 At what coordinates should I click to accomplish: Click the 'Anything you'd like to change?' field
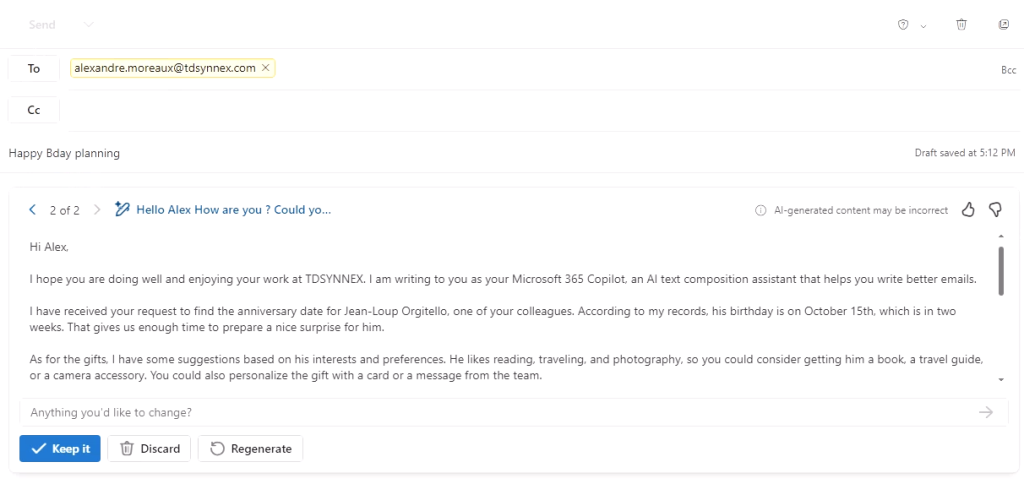tap(500, 412)
